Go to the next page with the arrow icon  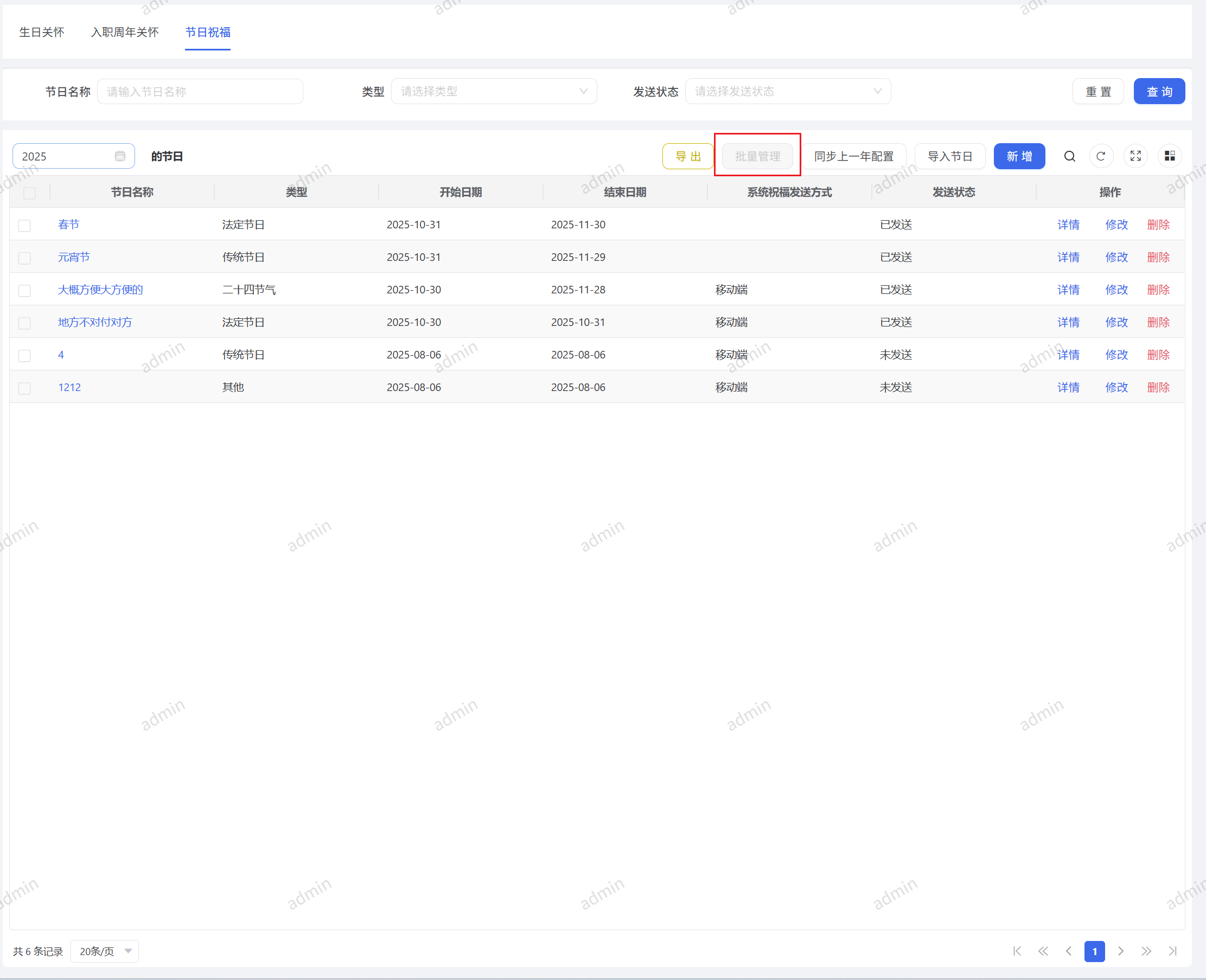point(1121,951)
